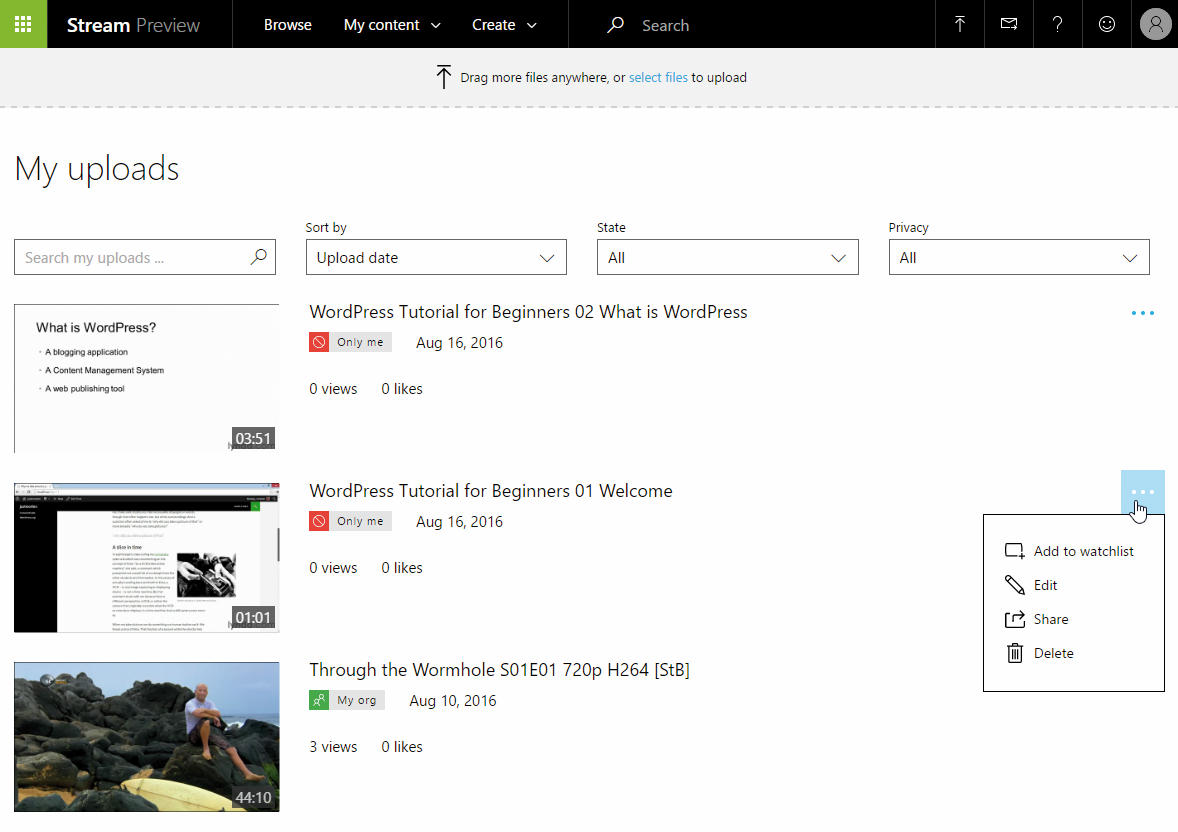1178x832 pixels.
Task: Click the upload arrow icon in header
Action: click(x=959, y=24)
